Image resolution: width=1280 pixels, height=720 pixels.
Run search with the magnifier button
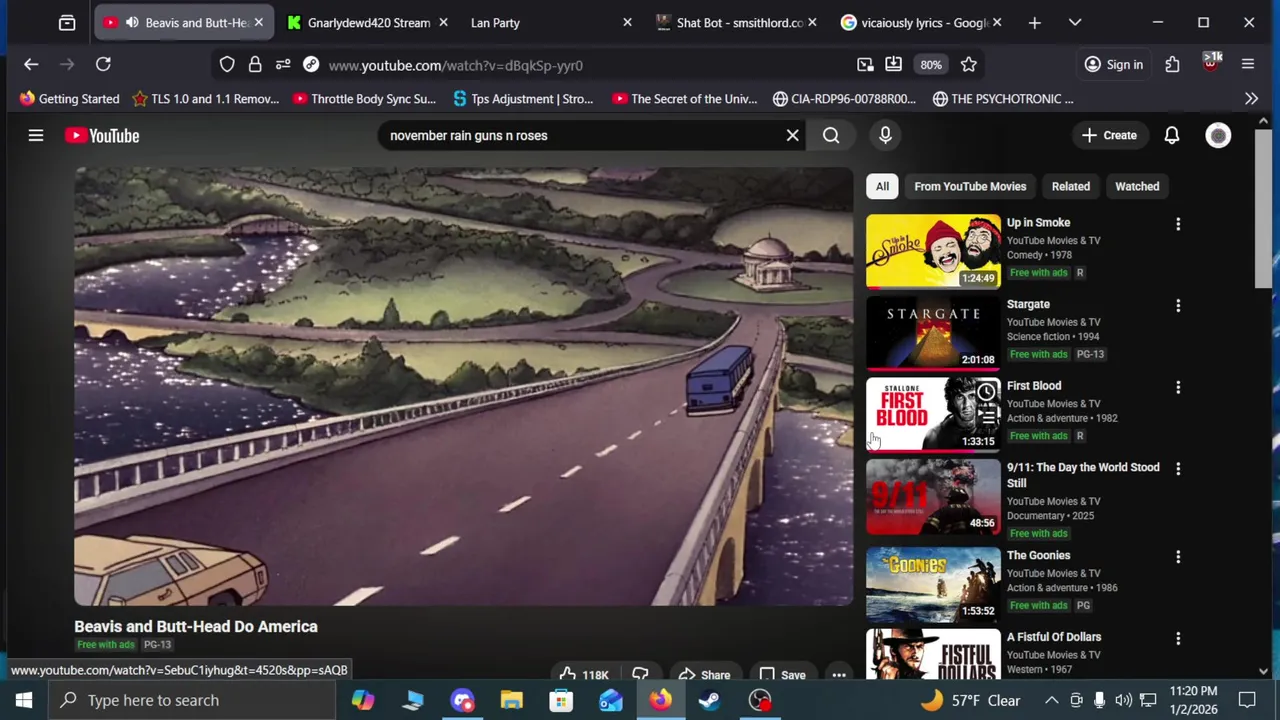point(831,135)
